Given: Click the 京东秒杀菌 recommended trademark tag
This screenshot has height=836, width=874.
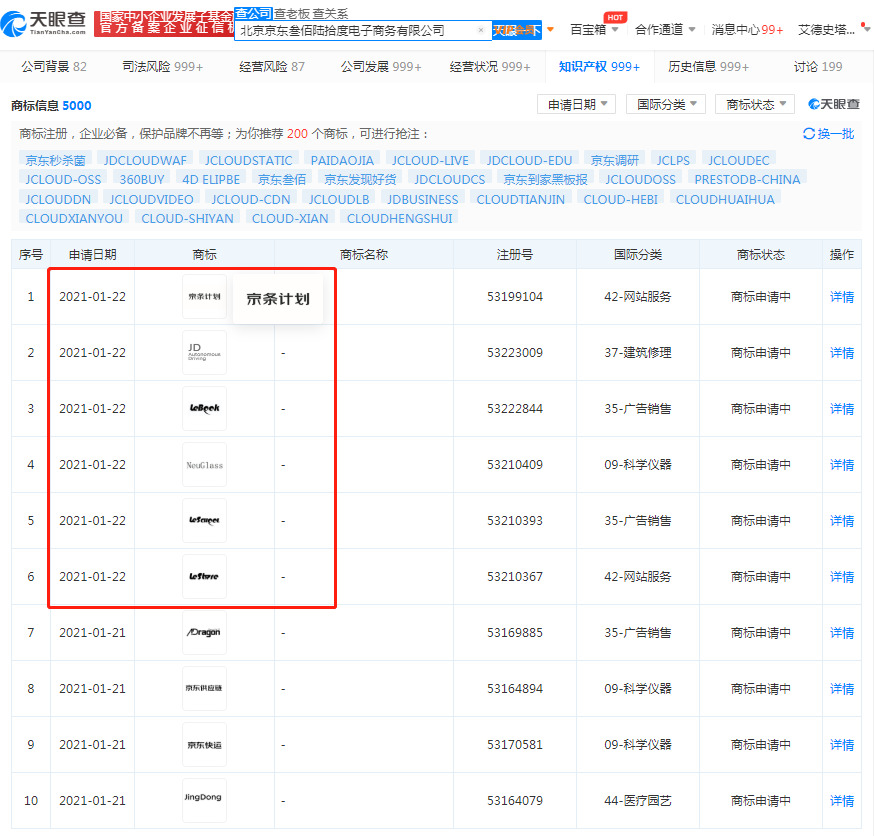Looking at the screenshot, I should 55,161.
